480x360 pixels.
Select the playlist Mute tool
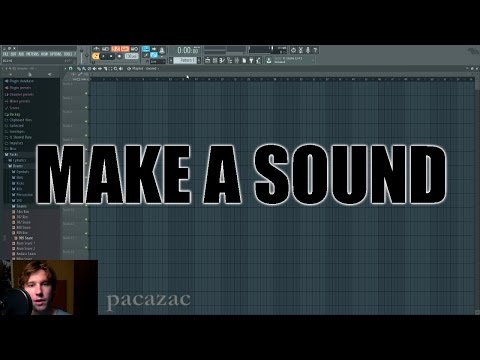click(94, 68)
